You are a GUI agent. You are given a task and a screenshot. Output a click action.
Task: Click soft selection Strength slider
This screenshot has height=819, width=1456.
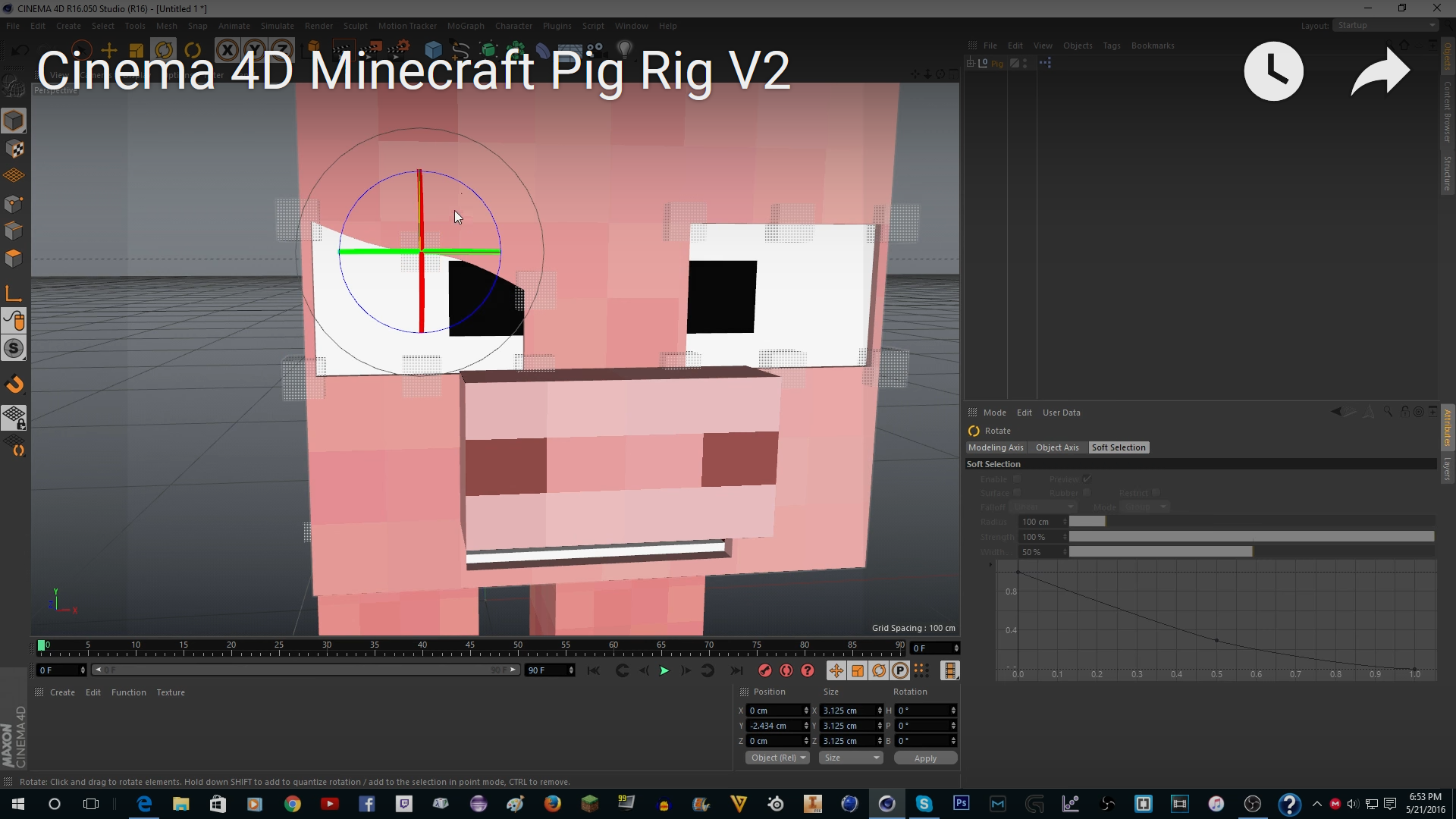click(x=1251, y=537)
